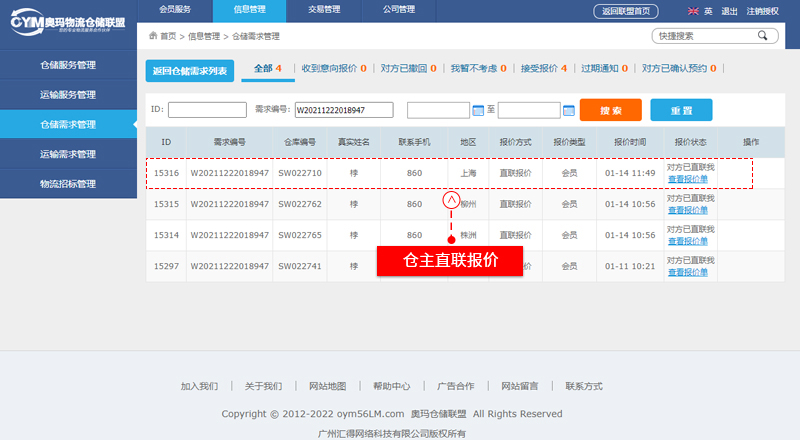Viewport: 800px width, 440px height.
Task: Click the UK flag language icon
Action: coord(693,11)
